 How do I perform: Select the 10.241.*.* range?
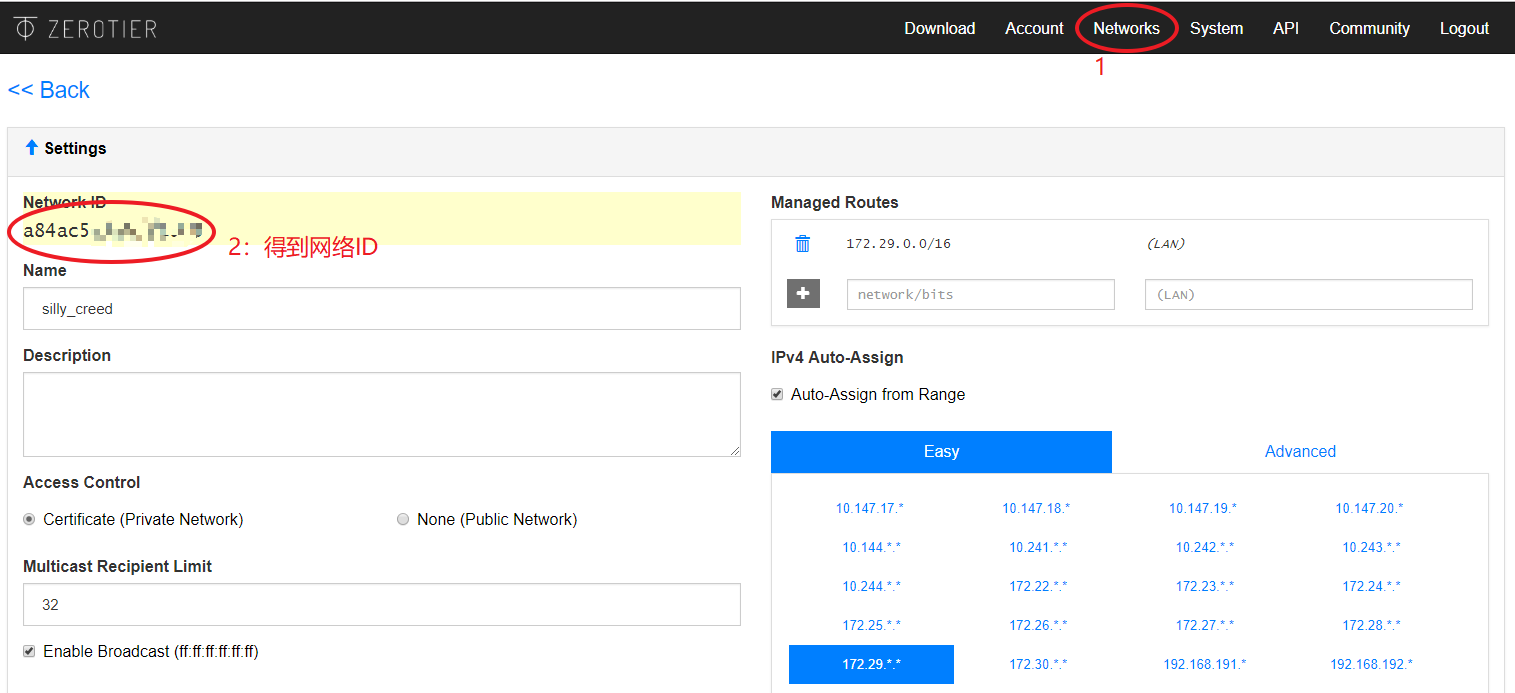[1038, 547]
